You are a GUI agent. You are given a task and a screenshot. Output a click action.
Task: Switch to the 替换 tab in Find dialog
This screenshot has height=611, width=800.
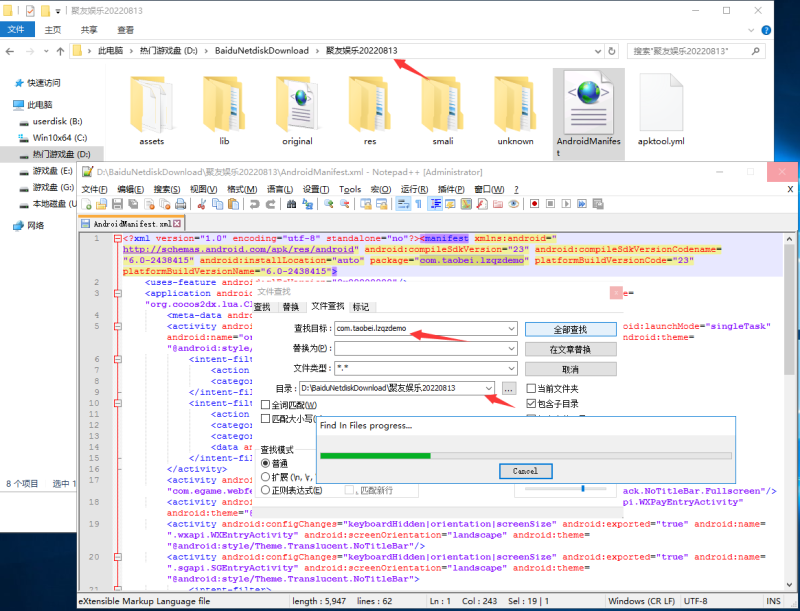tap(290, 308)
